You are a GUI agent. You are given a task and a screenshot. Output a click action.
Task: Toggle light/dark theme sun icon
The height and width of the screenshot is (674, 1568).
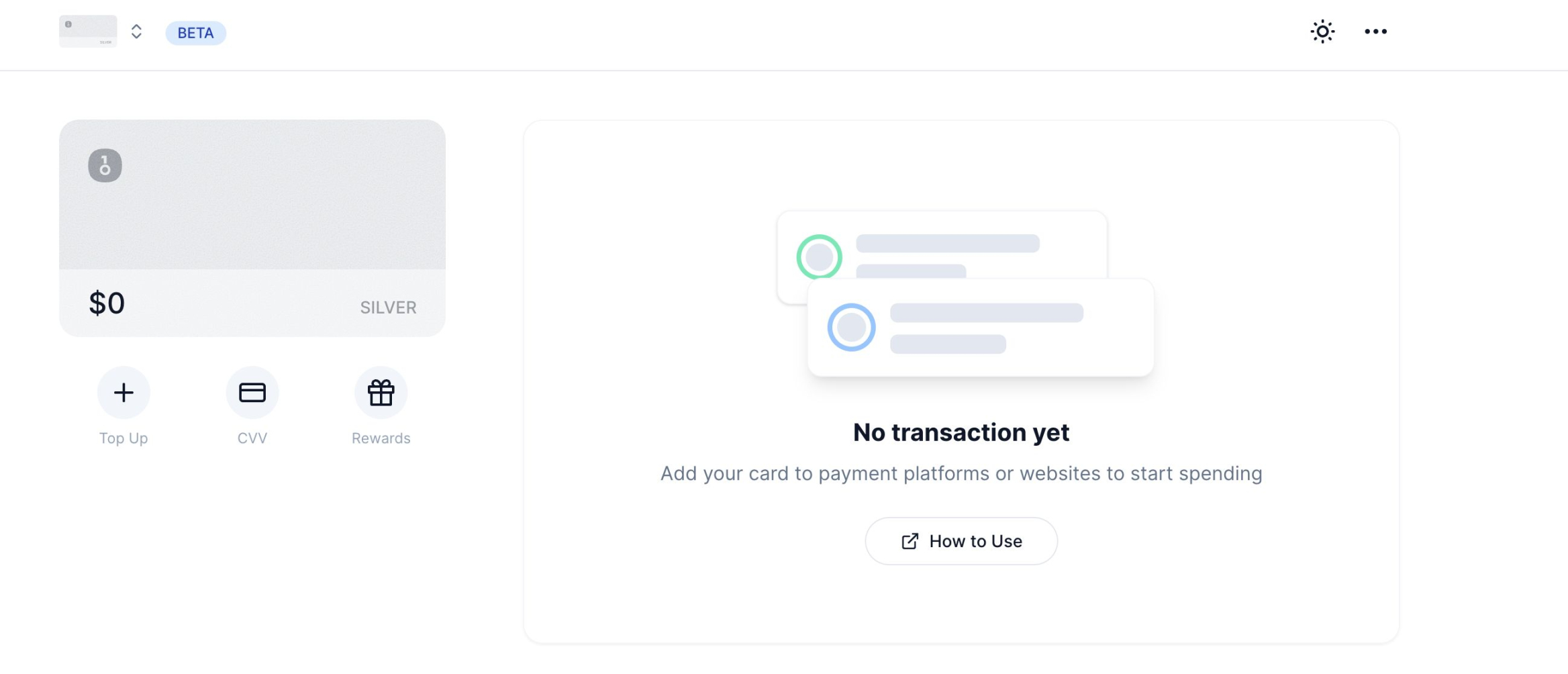coord(1322,32)
